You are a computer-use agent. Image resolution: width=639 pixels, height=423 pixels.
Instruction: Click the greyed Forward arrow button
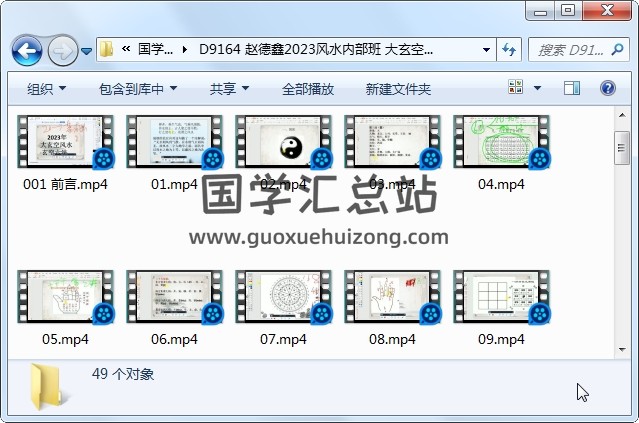click(x=63, y=51)
